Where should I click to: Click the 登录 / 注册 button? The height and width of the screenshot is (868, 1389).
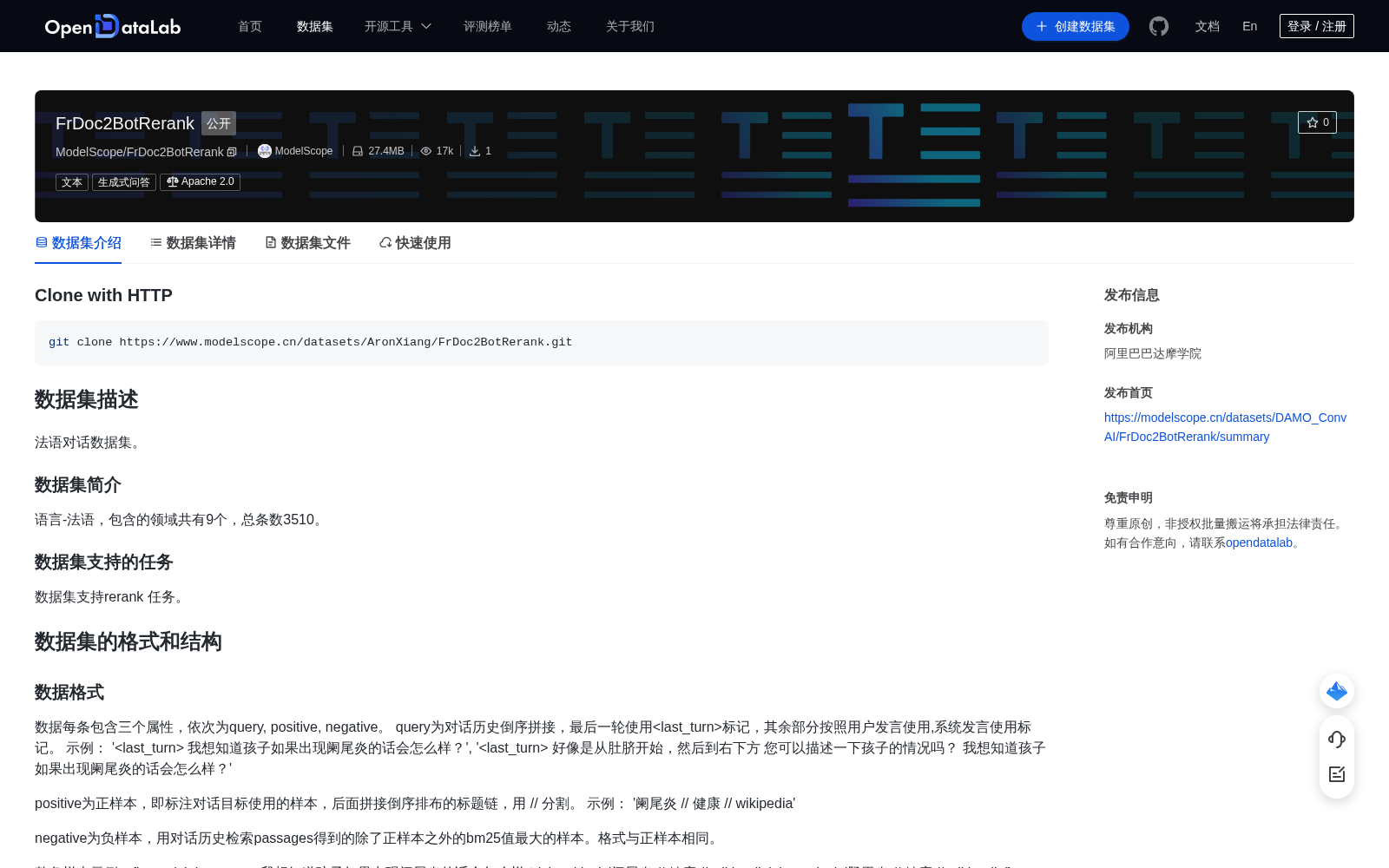point(1317,26)
